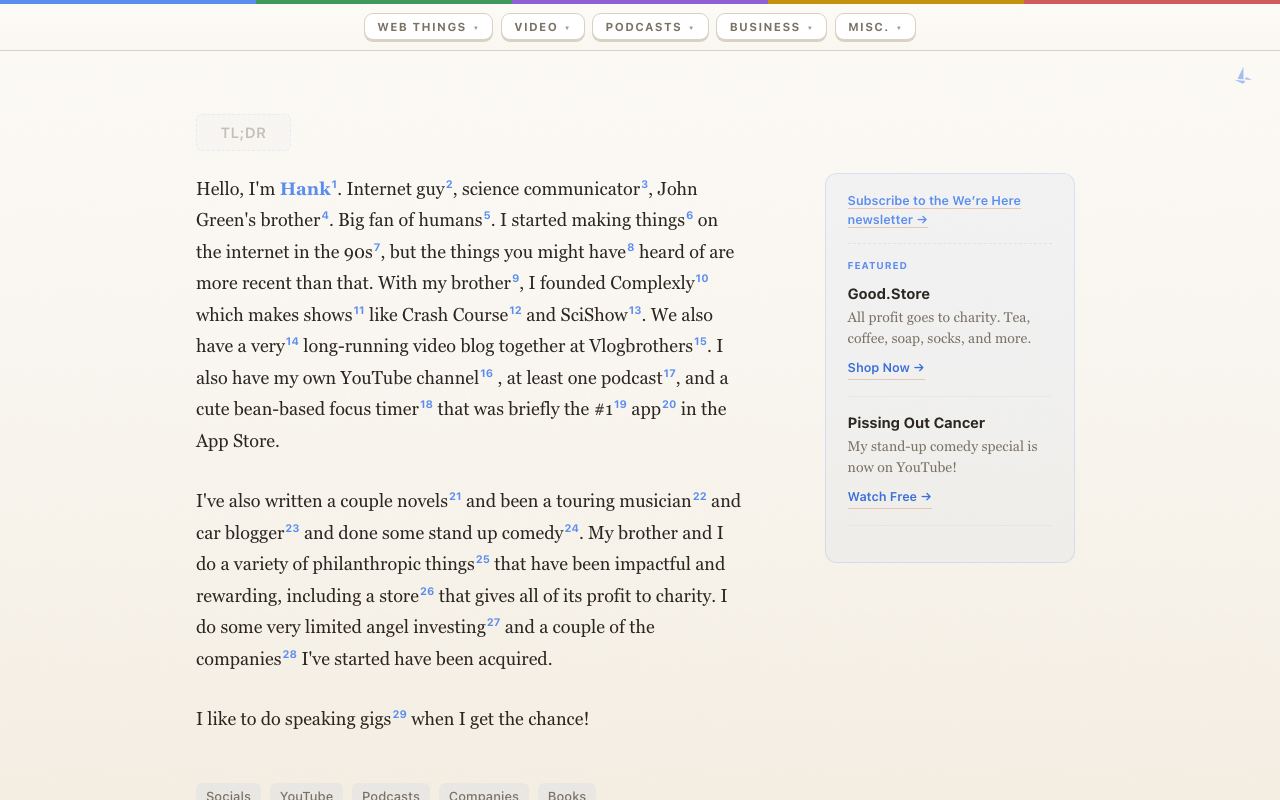Open footnote 29 after speaking gigs

click(399, 714)
